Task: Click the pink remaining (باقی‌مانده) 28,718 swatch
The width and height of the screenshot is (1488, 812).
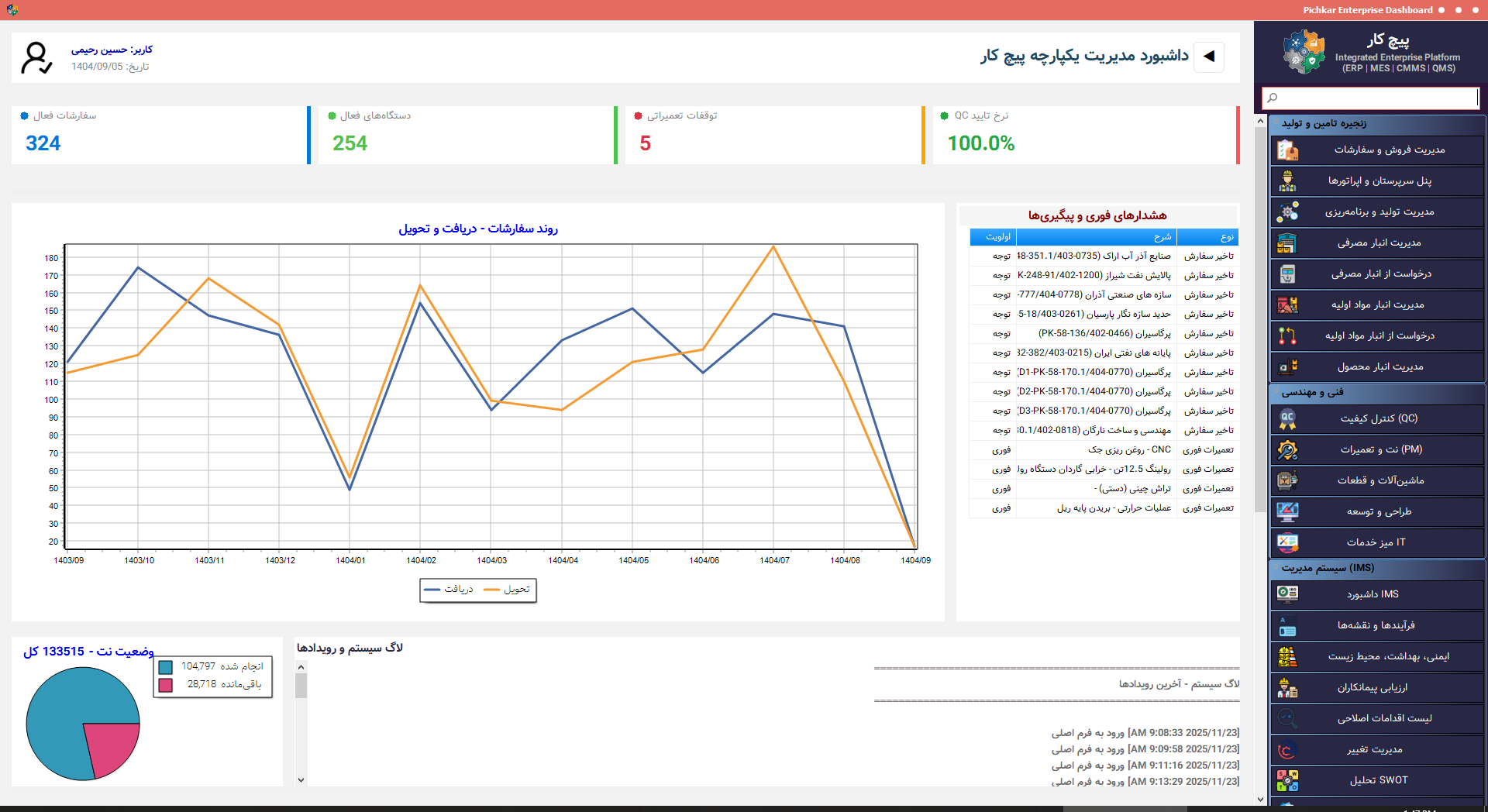Action: pos(165,685)
